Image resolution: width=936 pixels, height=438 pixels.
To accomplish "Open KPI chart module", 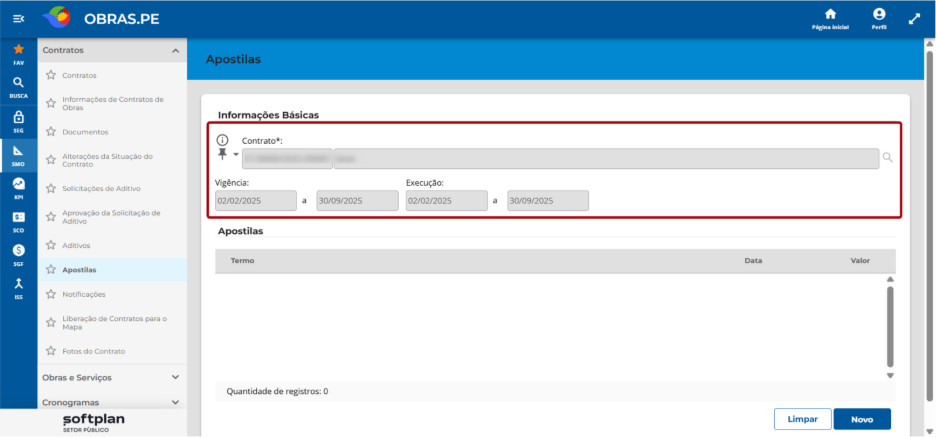I will coord(19,188).
